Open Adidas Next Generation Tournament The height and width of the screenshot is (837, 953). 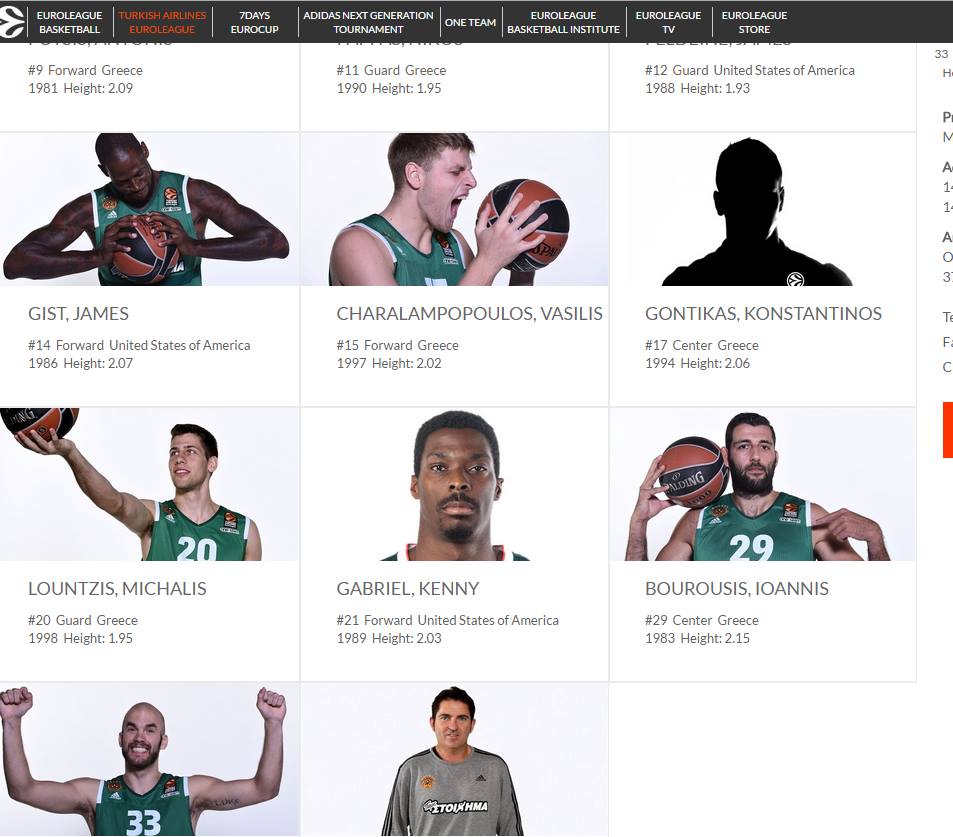pyautogui.click(x=368, y=22)
